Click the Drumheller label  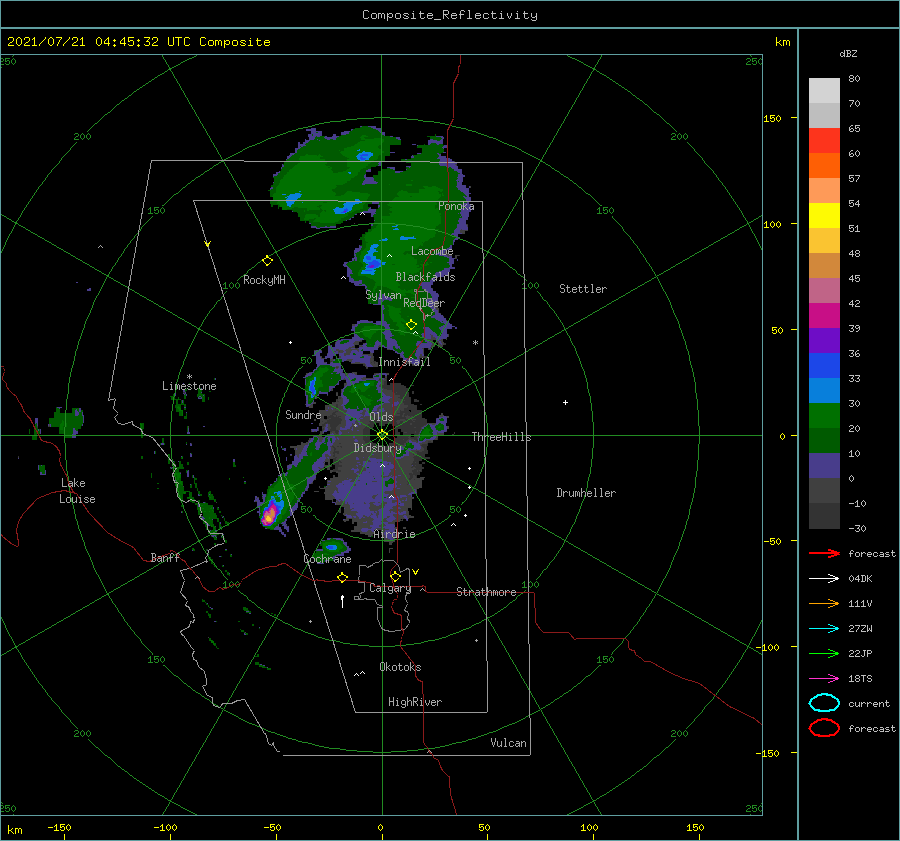pyautogui.click(x=586, y=493)
